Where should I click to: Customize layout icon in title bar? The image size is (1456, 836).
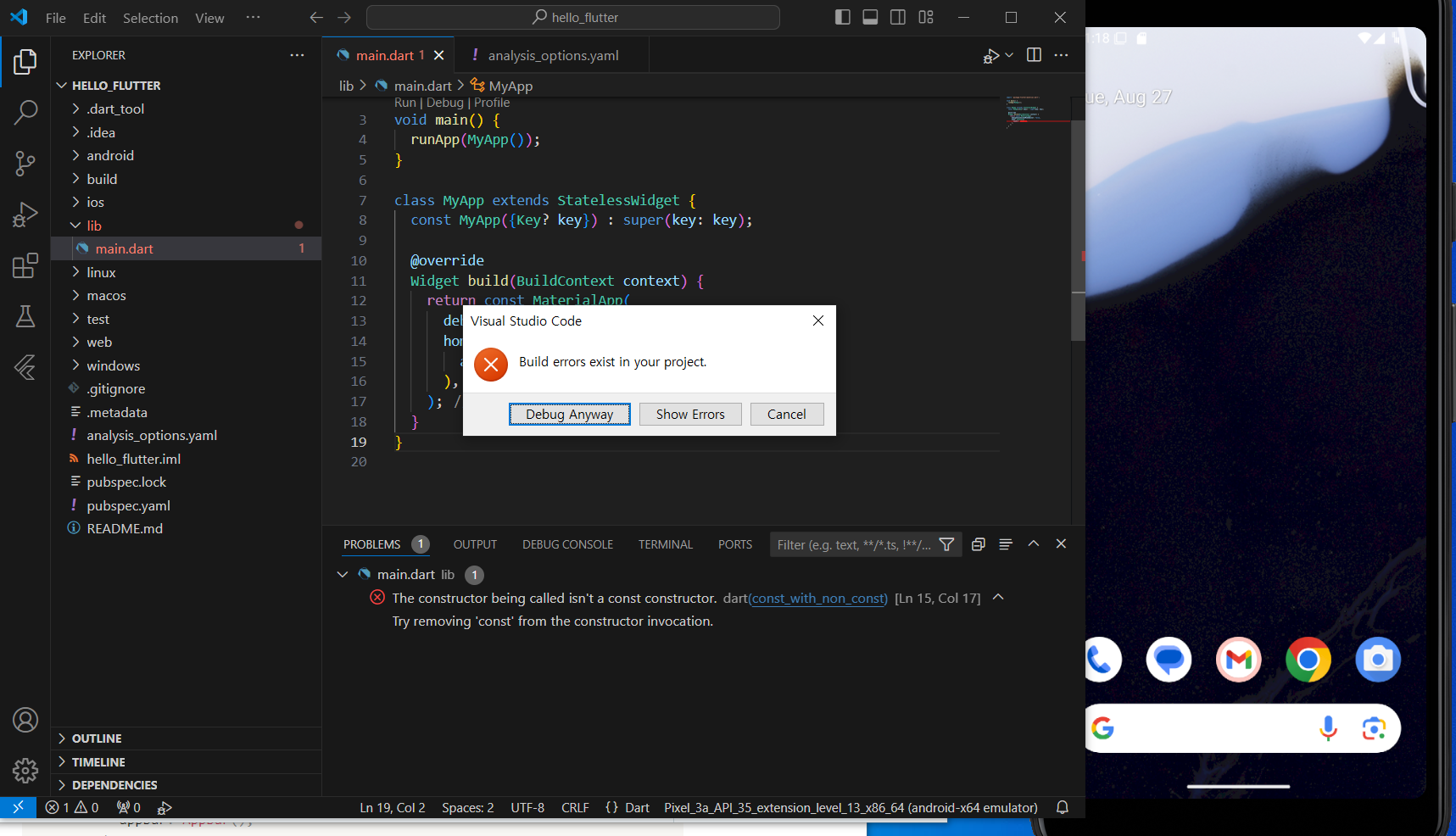pos(926,17)
